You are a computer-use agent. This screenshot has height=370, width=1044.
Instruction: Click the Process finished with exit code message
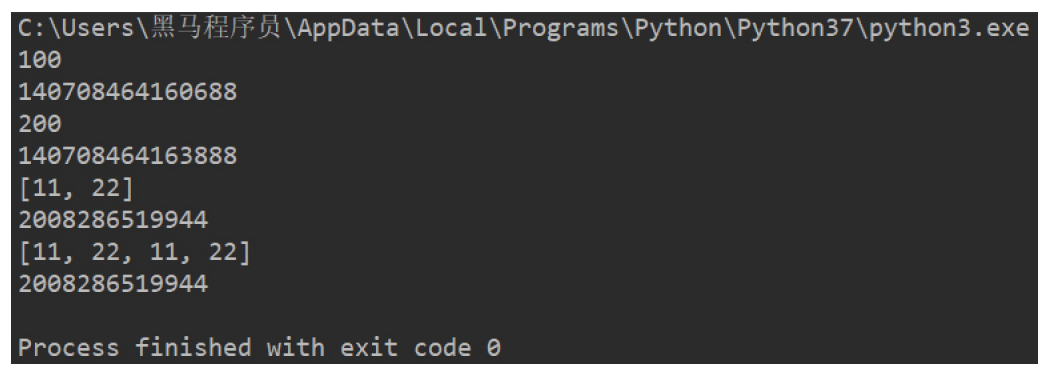[x=259, y=347]
